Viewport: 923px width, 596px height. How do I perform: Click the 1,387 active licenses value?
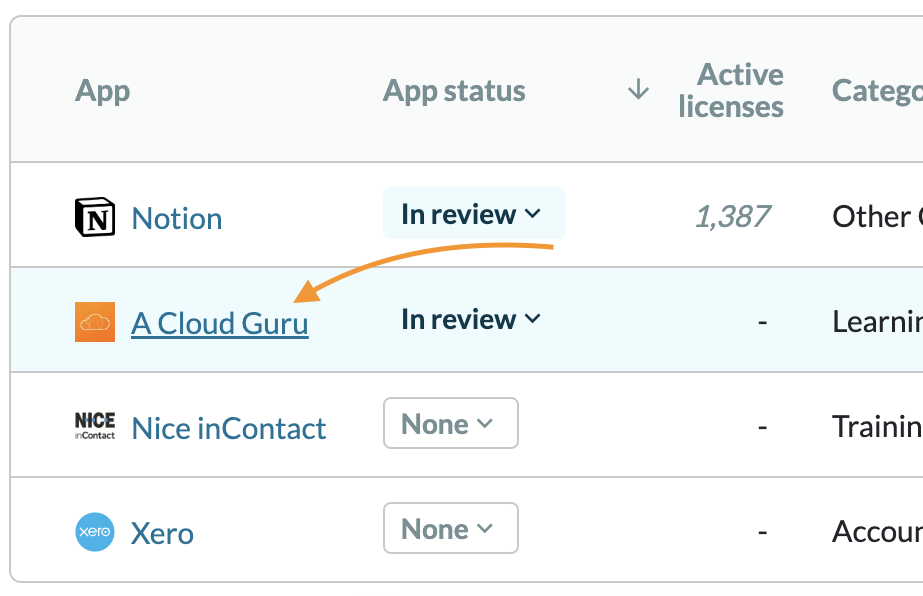point(733,216)
